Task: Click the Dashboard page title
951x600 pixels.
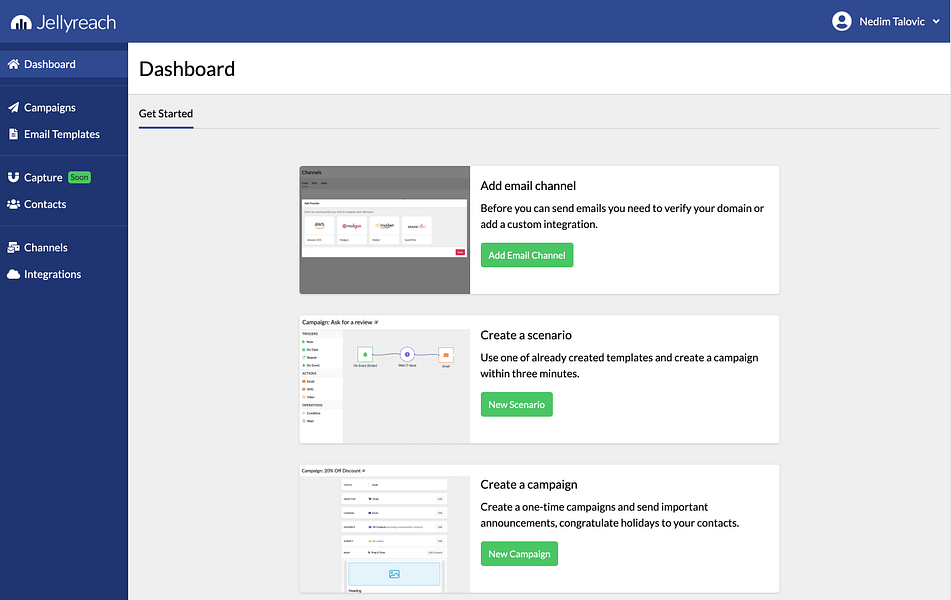Action: [x=187, y=69]
